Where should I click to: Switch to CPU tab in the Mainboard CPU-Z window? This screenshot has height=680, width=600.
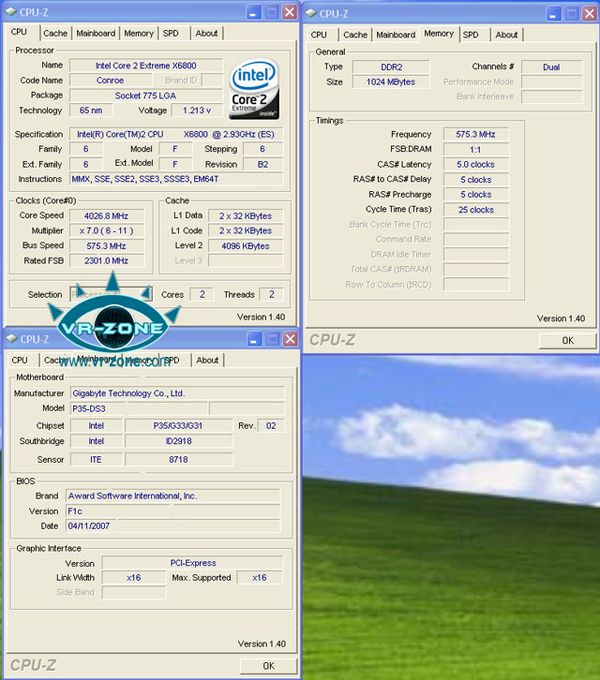click(20, 360)
